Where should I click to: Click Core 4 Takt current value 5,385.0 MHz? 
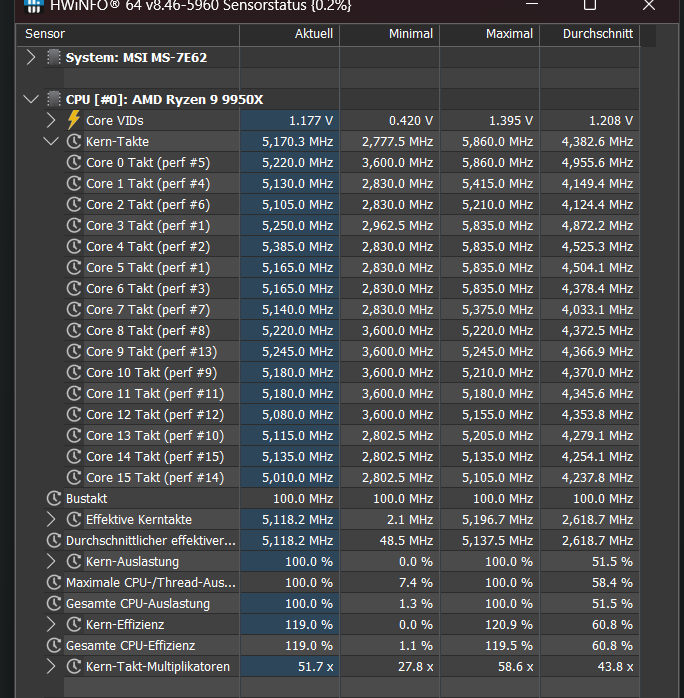[x=297, y=247]
